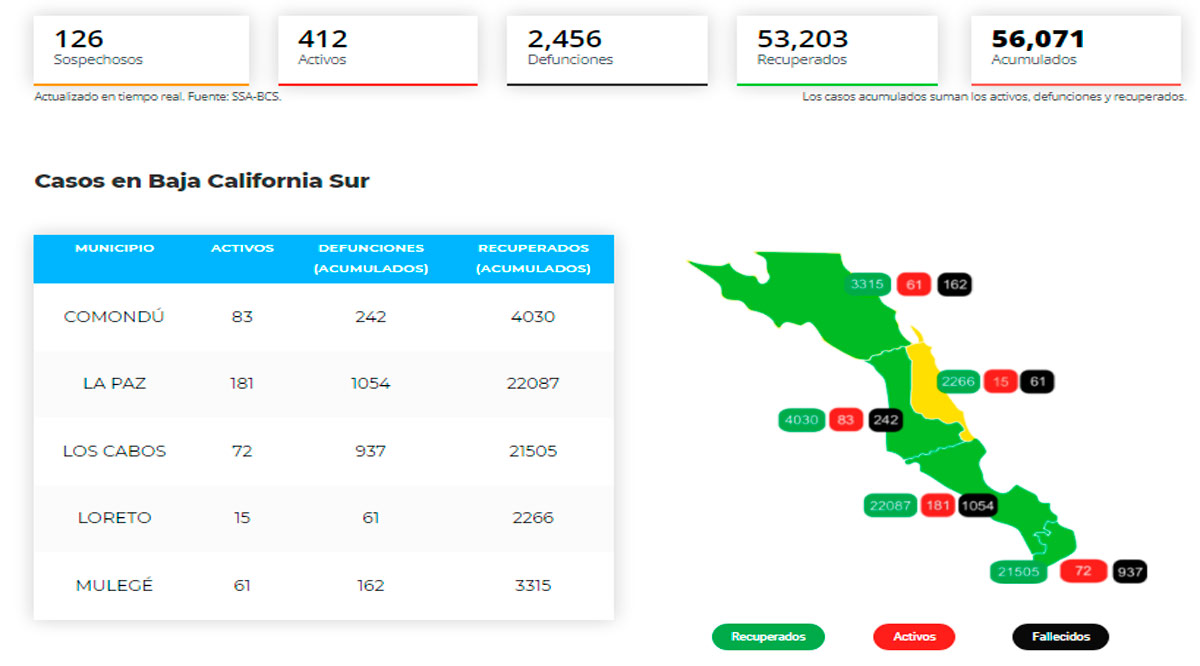
Task: Click the ACTIVOS table column header
Action: [242, 248]
